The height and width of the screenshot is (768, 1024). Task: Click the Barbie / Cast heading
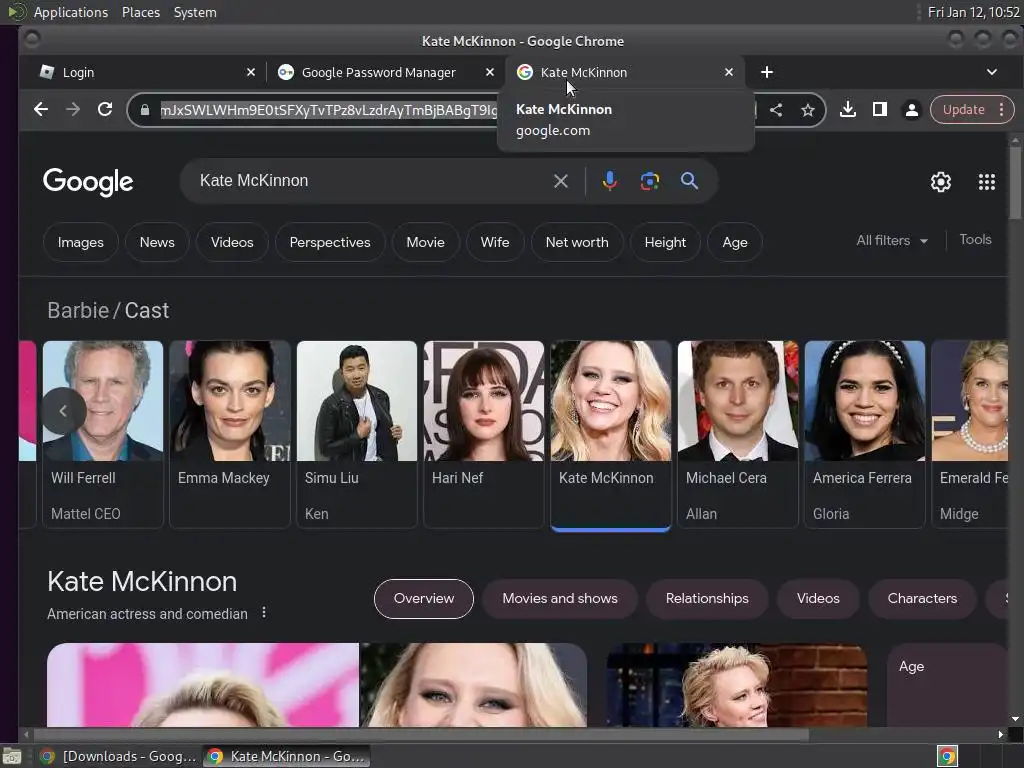[108, 310]
